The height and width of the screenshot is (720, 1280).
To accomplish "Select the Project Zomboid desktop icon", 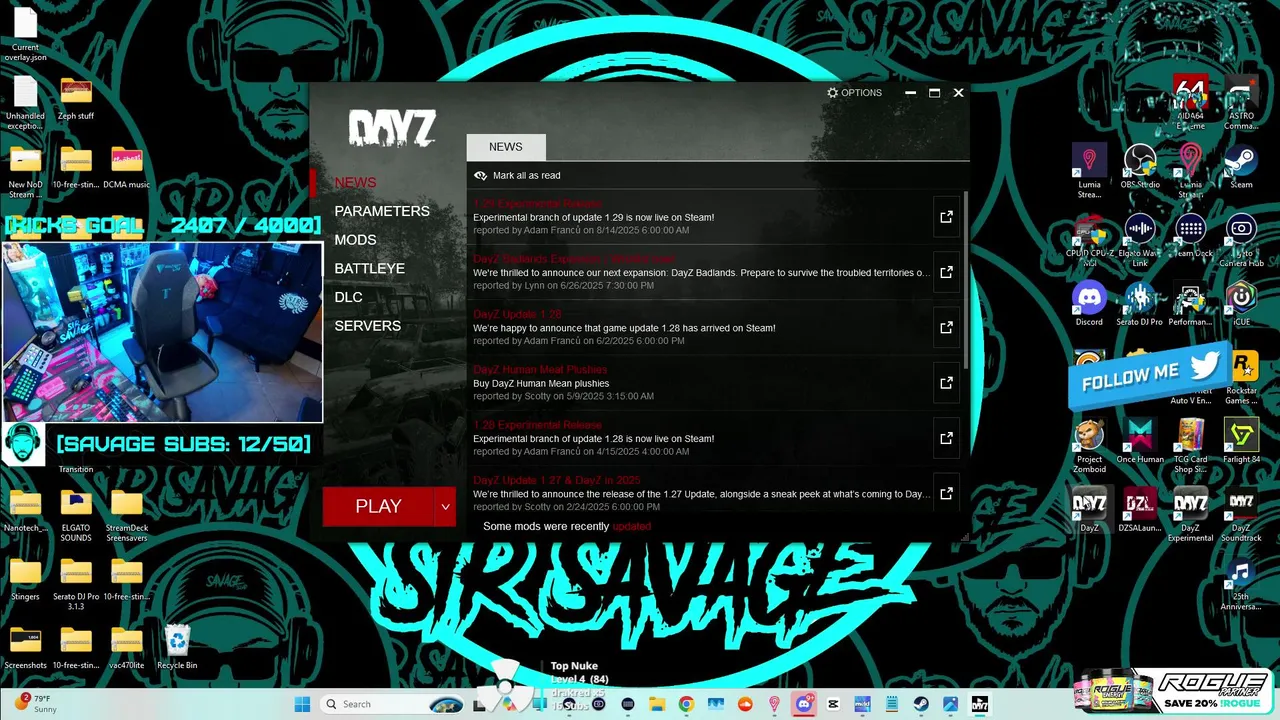I will point(1089,445).
